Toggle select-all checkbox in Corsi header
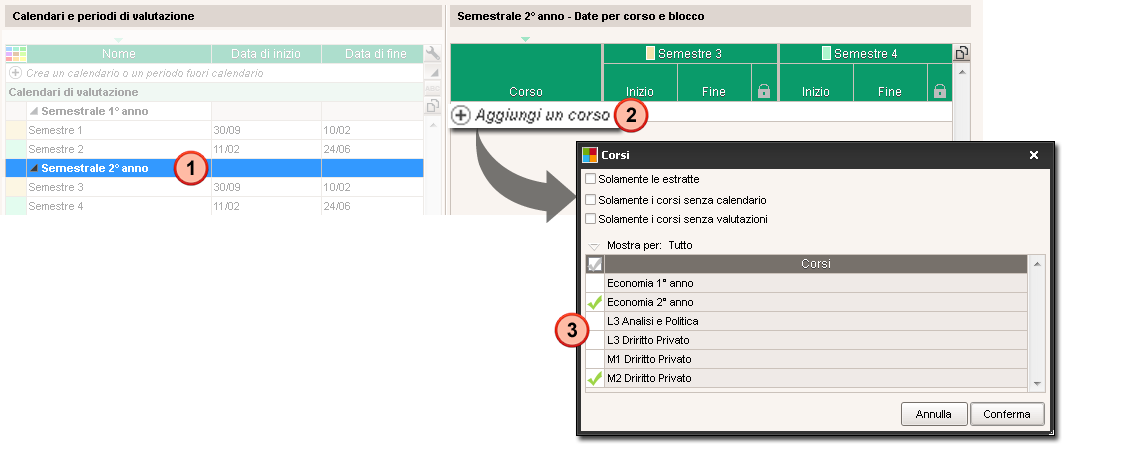This screenshot has height=451, width=1126. [x=595, y=264]
